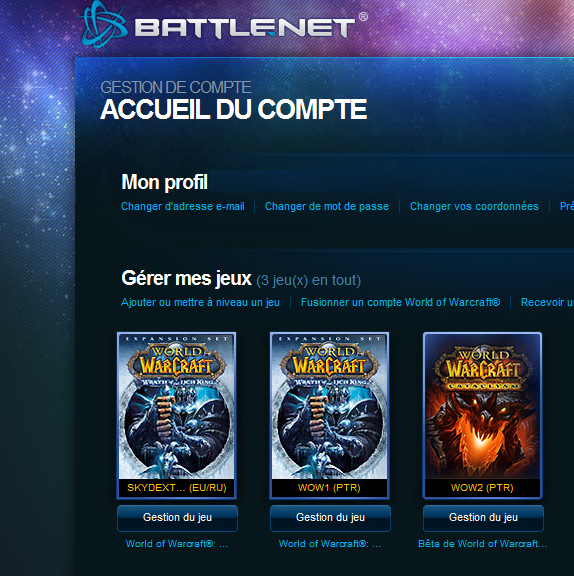Select the SKYDEXT... (EU/RU) account label
This screenshot has height=576, width=574.
177,488
